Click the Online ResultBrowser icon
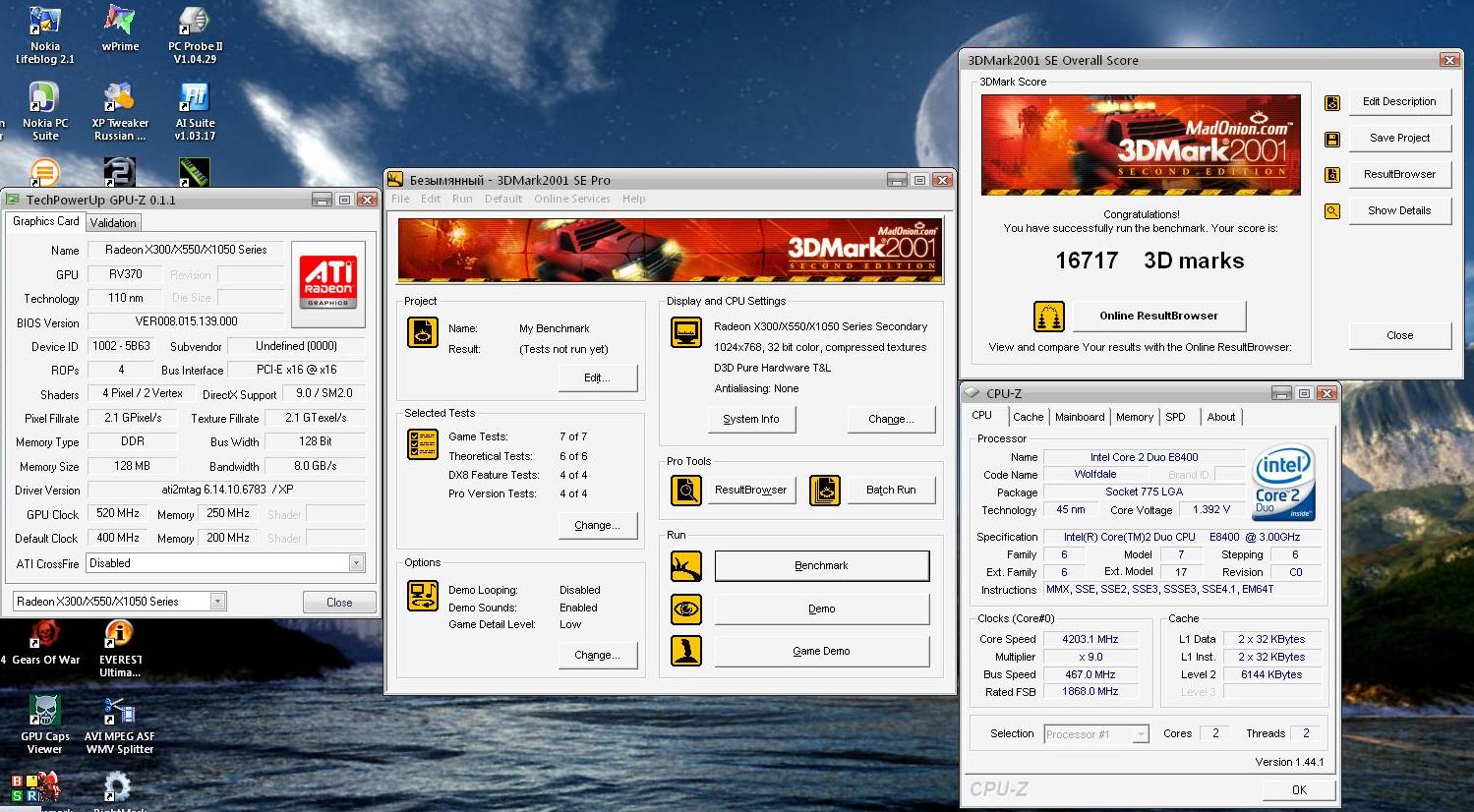Screen dimensions: 1474x812 coord(1049,317)
